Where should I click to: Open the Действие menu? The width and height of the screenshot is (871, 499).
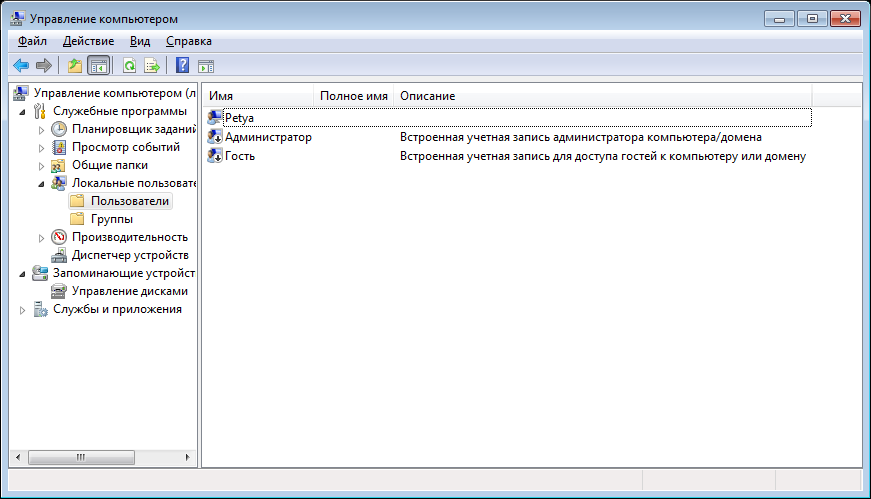tap(88, 41)
